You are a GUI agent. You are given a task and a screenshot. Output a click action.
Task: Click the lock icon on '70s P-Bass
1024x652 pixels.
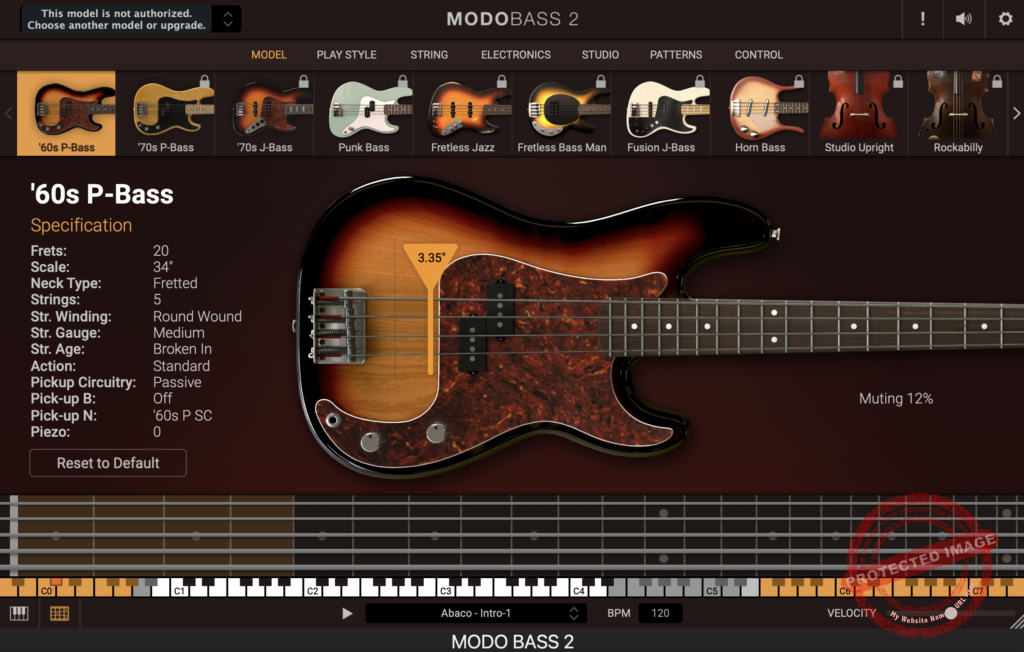204,81
